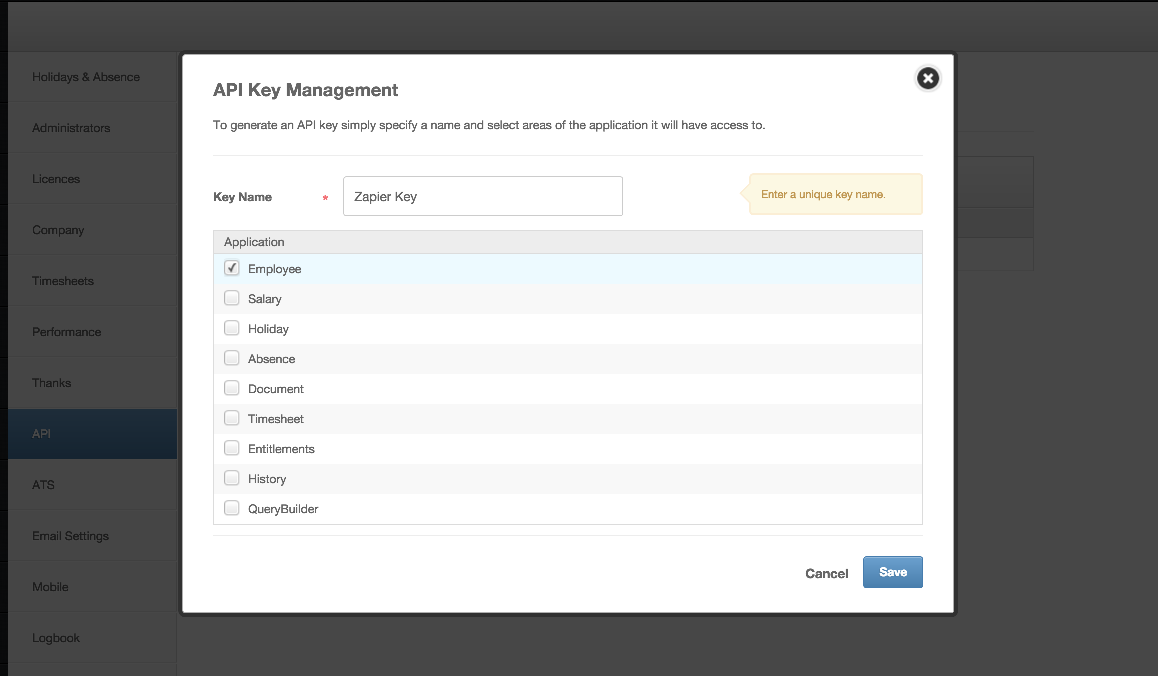Go to Email Settings in sidebar
Viewport: 1158px width, 676px height.
(93, 536)
